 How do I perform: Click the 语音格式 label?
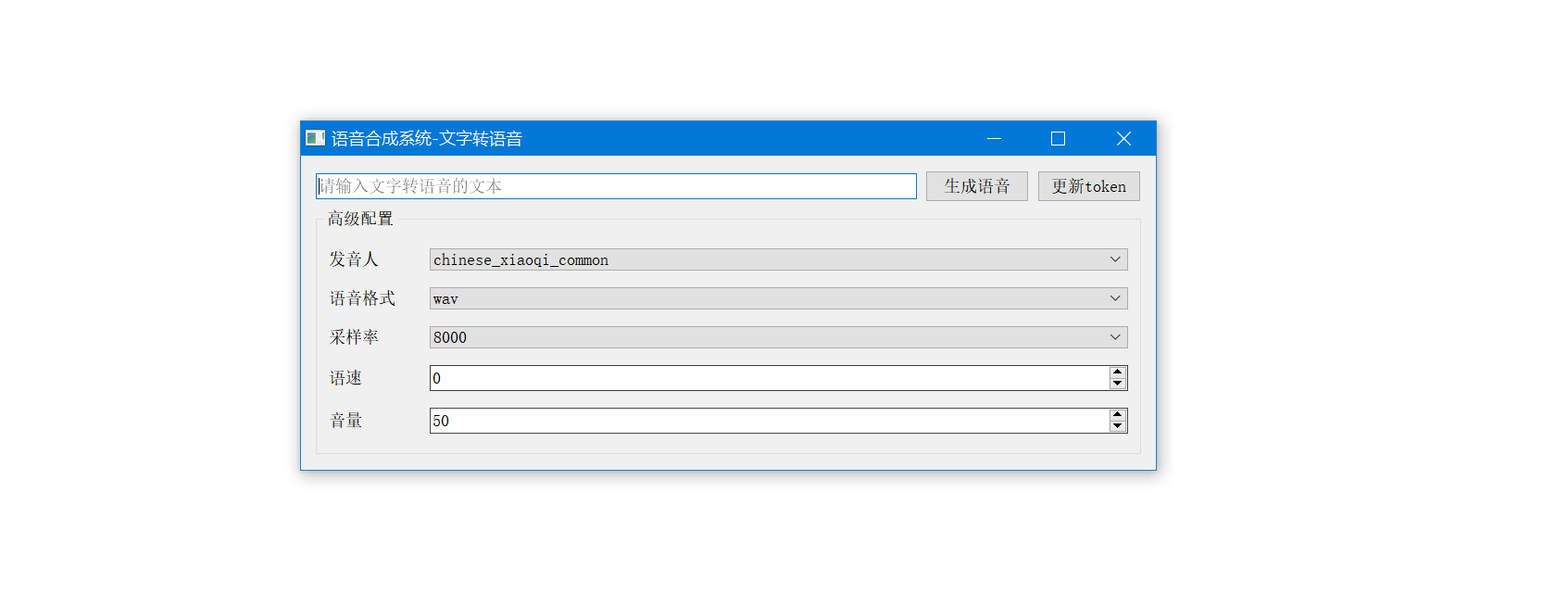tap(362, 298)
